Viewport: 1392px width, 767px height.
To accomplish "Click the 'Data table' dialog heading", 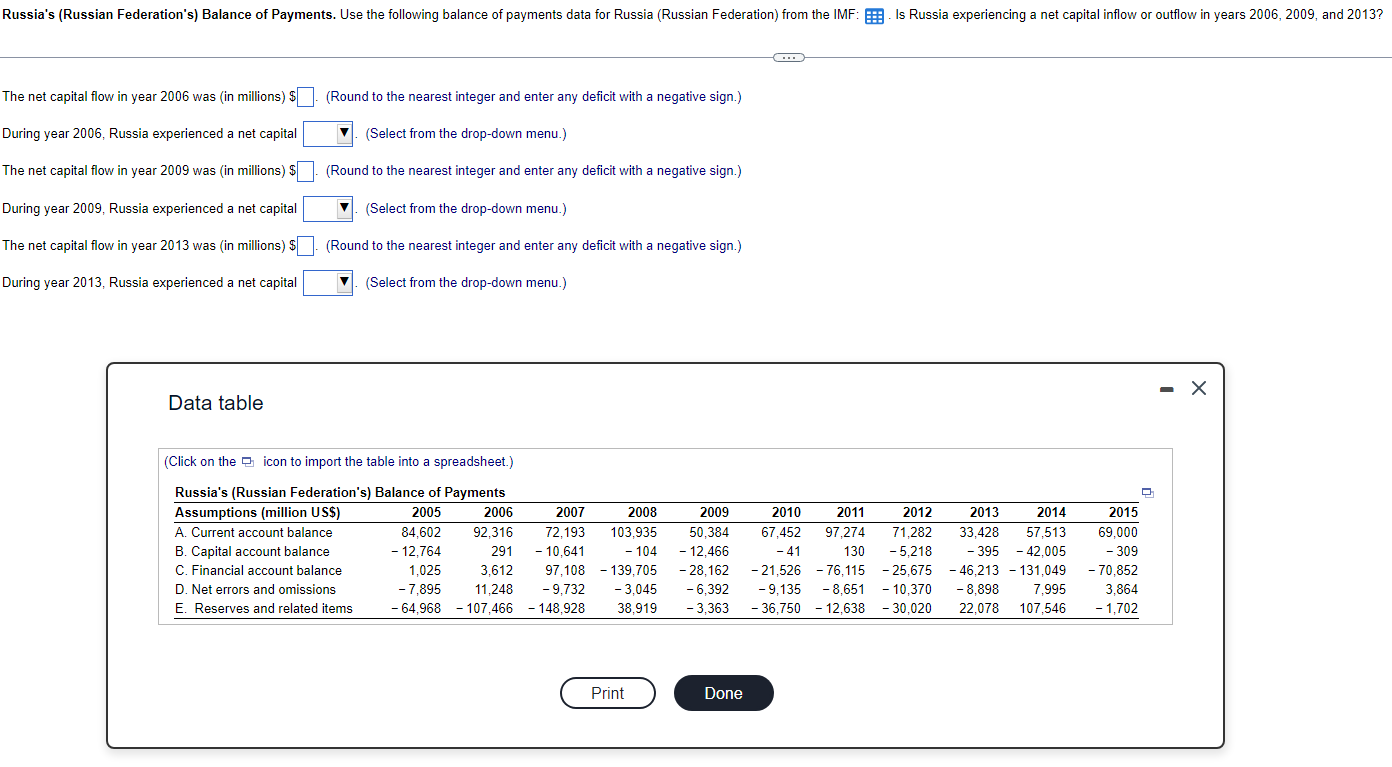I will pyautogui.click(x=216, y=403).
